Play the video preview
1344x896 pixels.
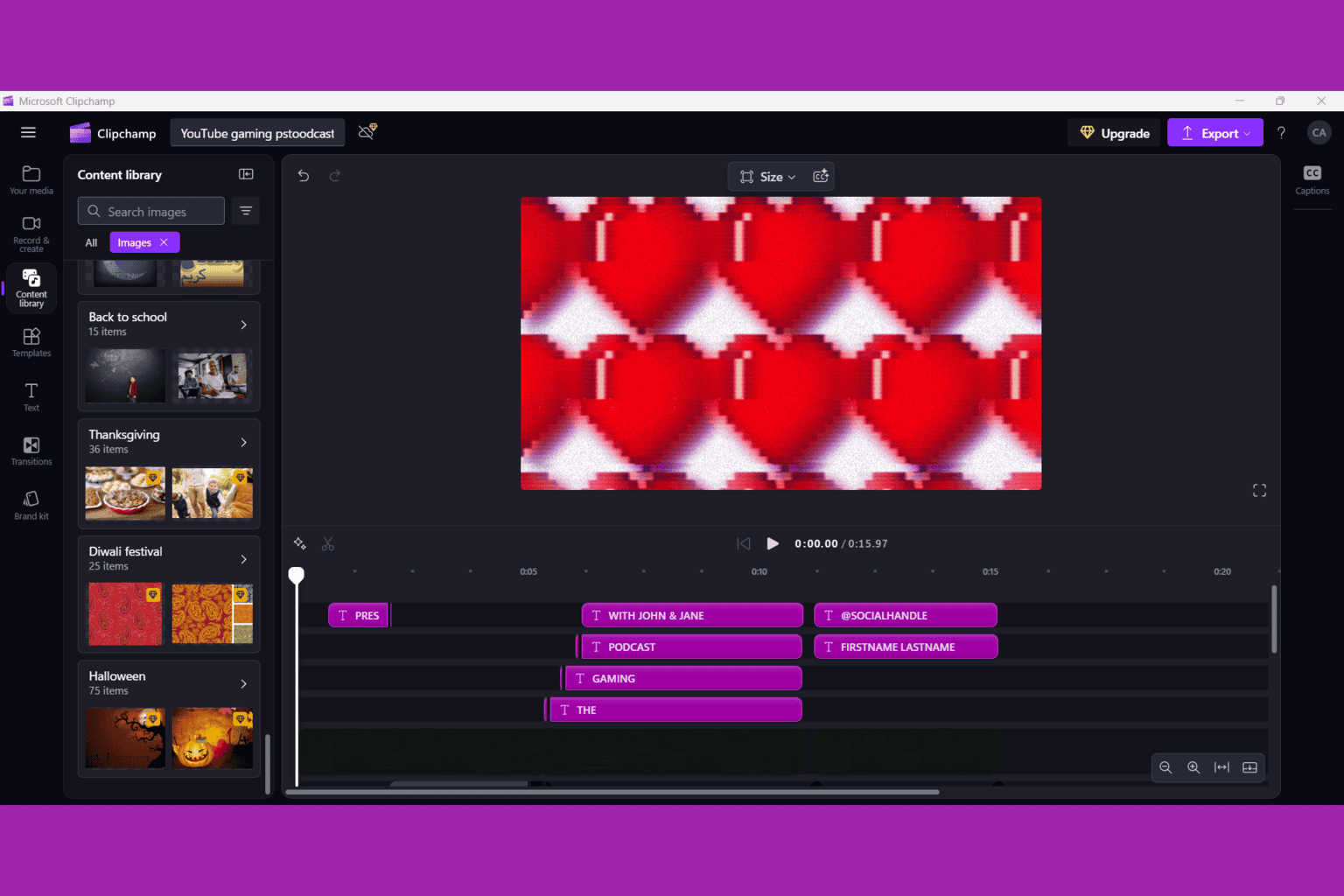(773, 543)
